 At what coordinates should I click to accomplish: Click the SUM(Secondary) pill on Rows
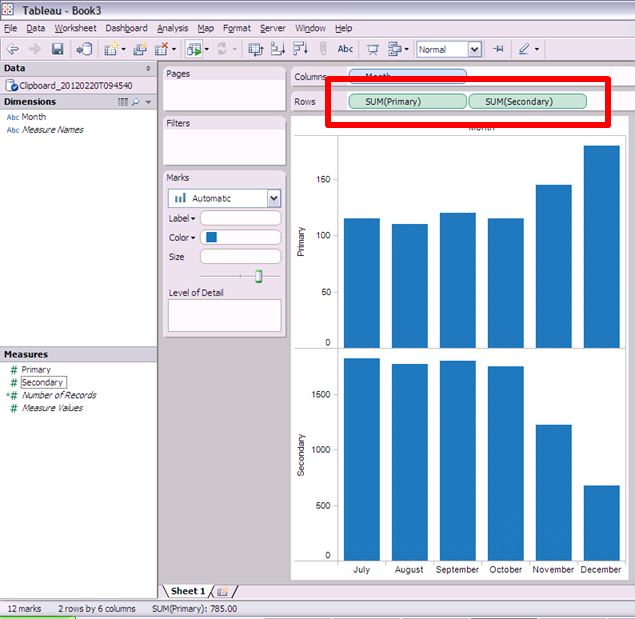click(527, 101)
